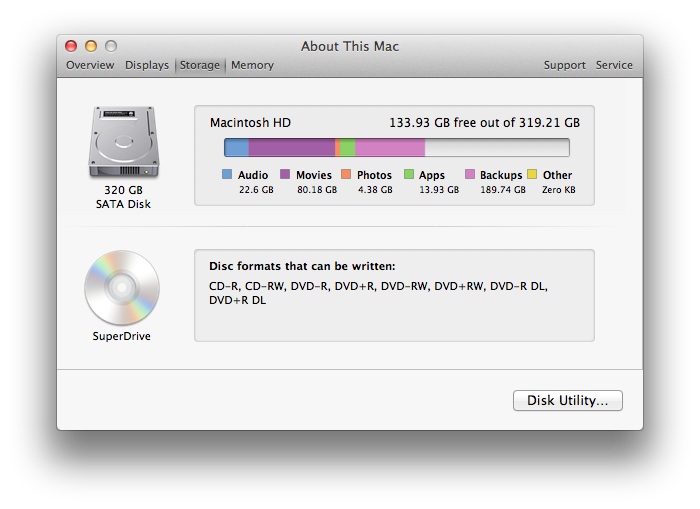Select the Storage tab
Image resolution: width=700 pixels, height=509 pixels.
[200, 65]
